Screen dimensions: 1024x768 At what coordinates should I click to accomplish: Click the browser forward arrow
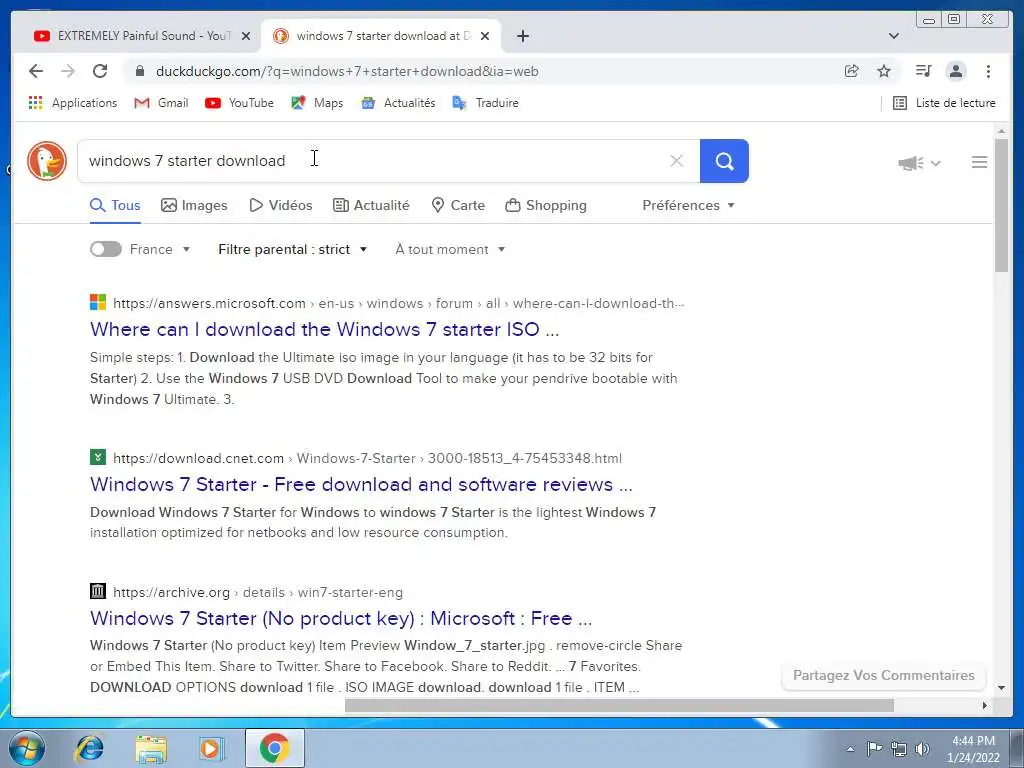tap(68, 71)
